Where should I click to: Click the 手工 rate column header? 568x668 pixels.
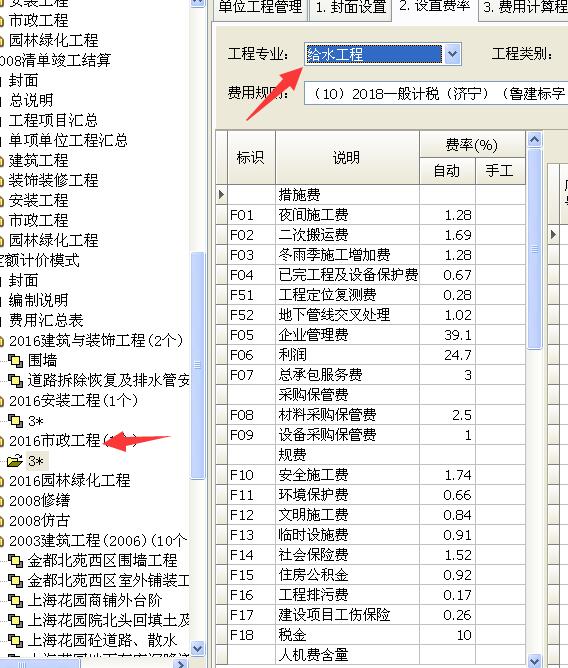[x=500, y=171]
